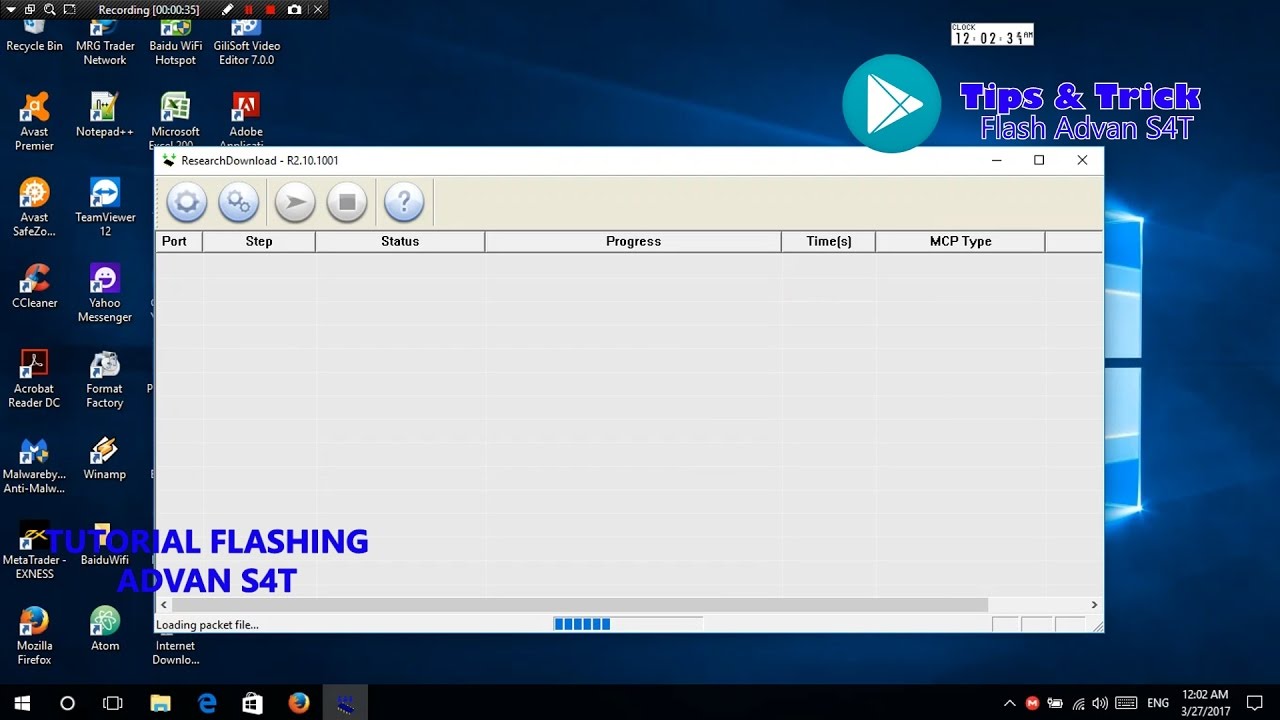
Task: Click the horizontal scrollbar right arrow
Action: (1094, 605)
